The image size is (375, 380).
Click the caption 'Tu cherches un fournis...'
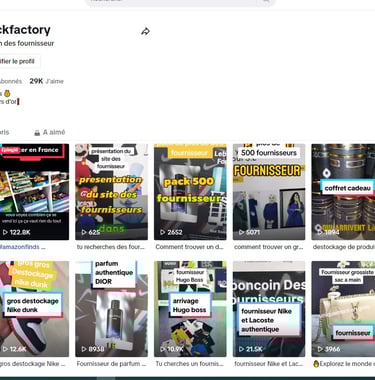click(189, 364)
